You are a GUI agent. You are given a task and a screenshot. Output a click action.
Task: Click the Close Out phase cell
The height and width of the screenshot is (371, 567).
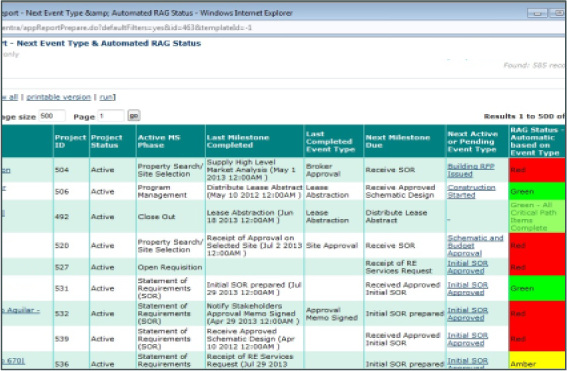click(170, 216)
